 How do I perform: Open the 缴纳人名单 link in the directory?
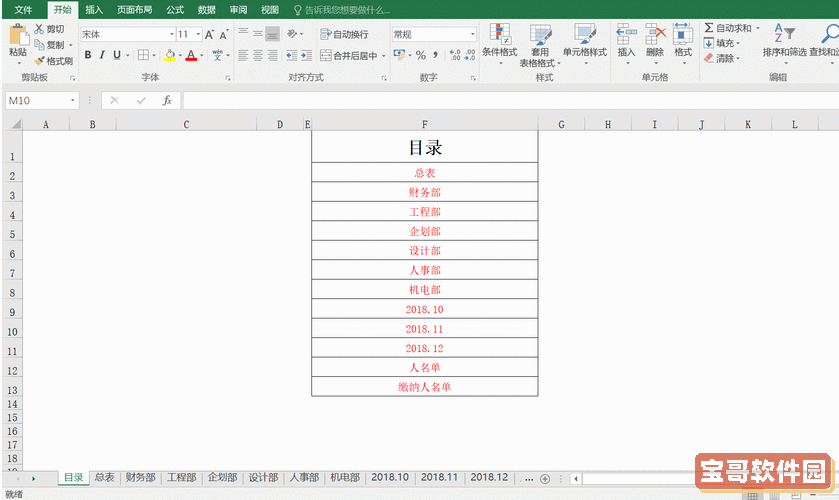pos(425,387)
